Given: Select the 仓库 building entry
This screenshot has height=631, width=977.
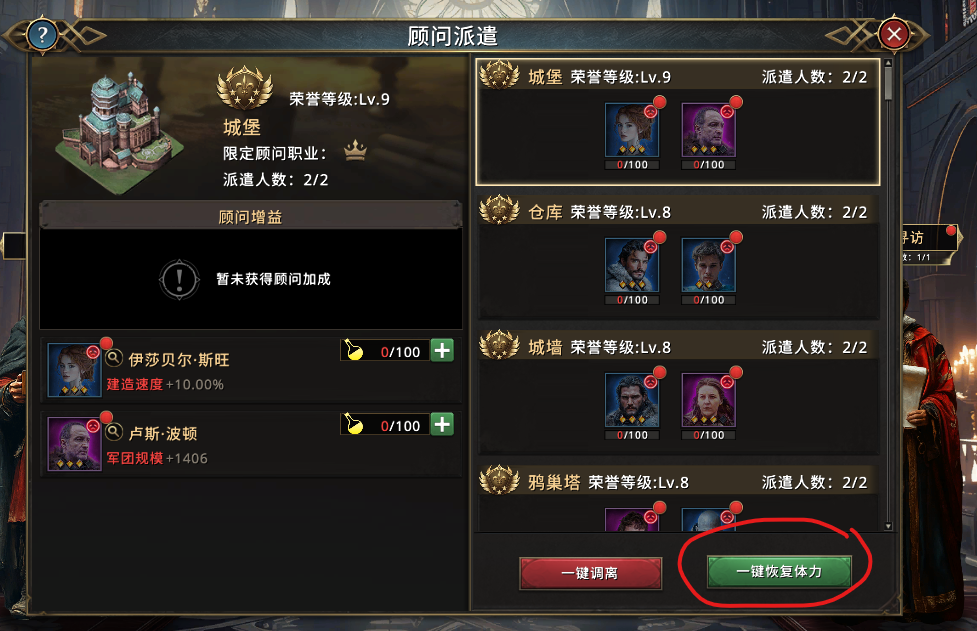Looking at the screenshot, I should coord(678,257).
